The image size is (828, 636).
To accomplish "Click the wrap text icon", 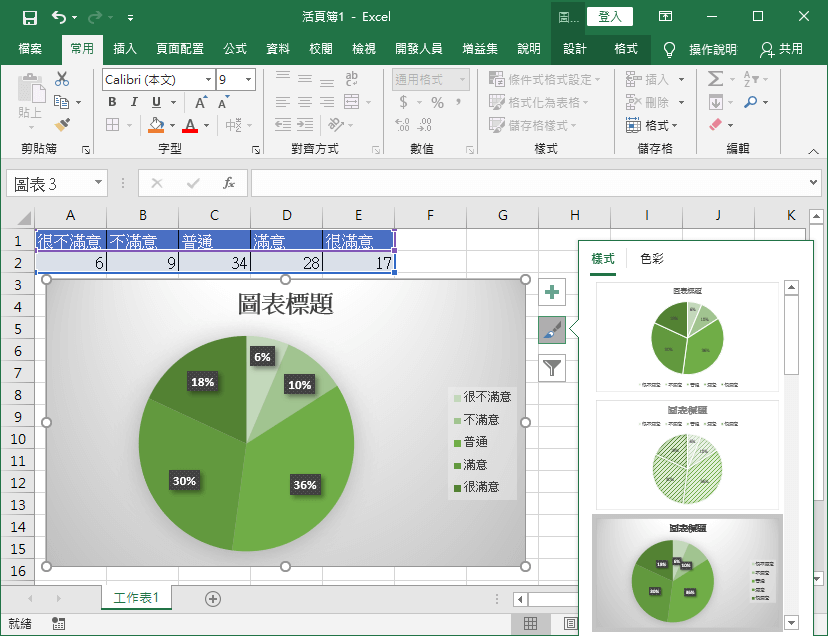I will click(x=351, y=79).
